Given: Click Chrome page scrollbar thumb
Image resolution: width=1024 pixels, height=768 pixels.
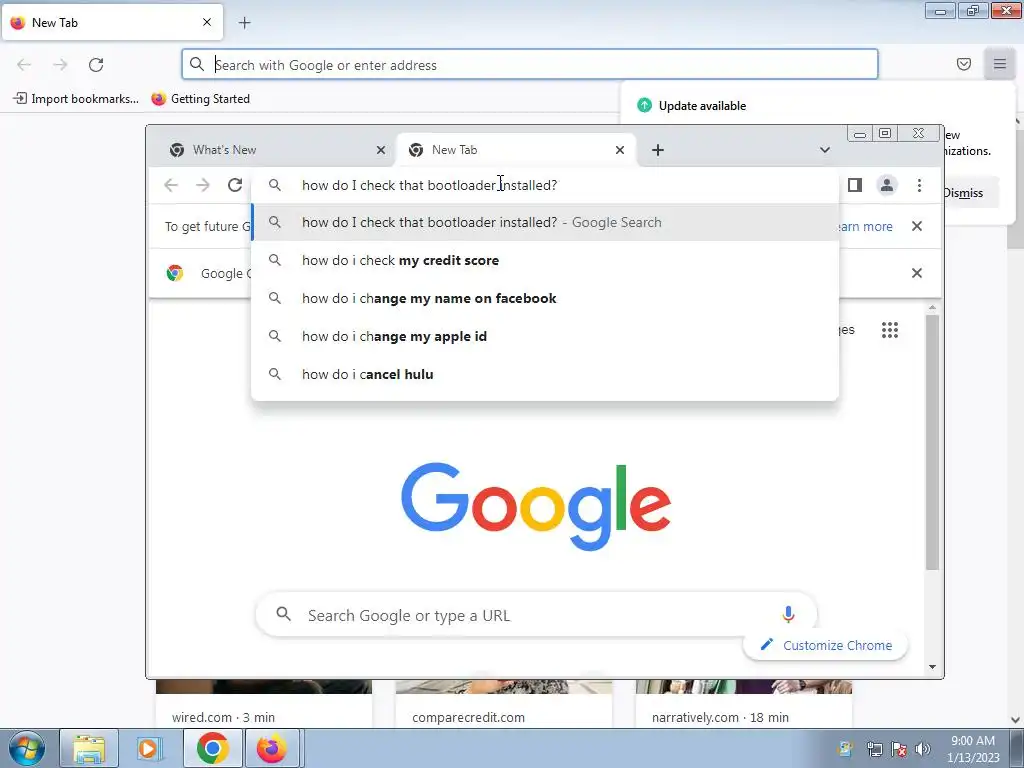Looking at the screenshot, I should [x=932, y=442].
